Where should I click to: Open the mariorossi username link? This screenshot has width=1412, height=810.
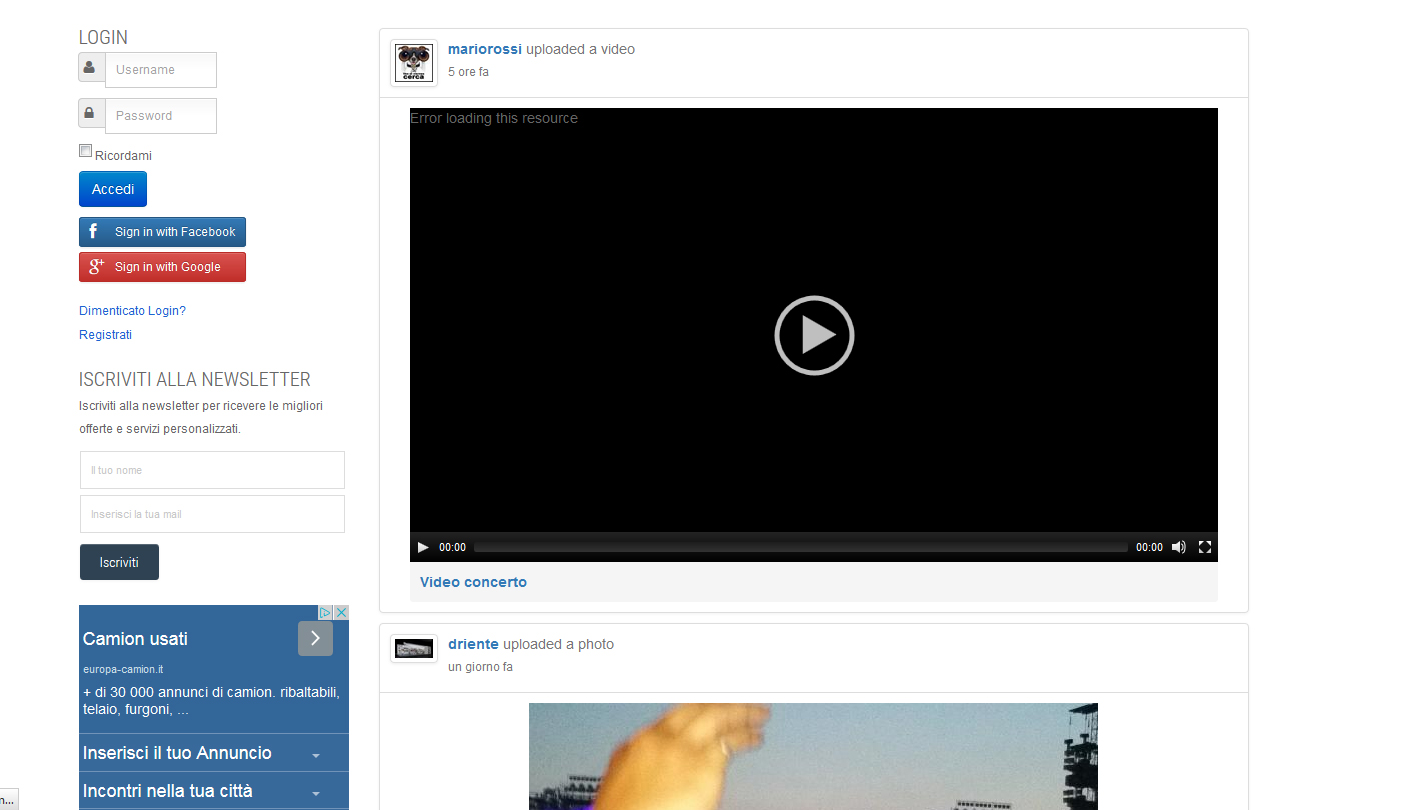(x=485, y=49)
